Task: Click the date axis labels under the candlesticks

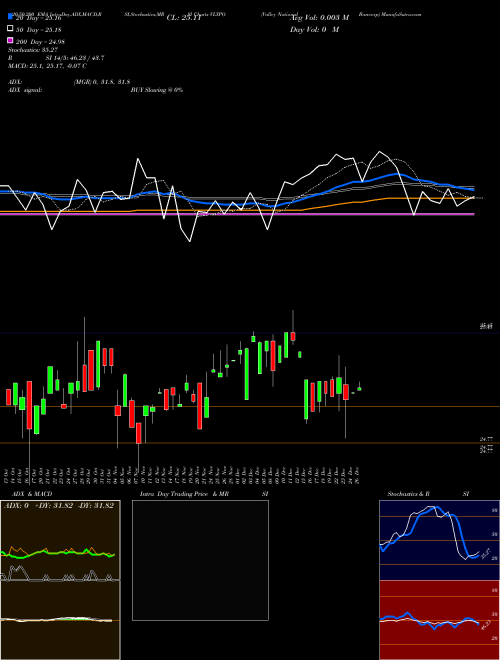Action: 182,475
